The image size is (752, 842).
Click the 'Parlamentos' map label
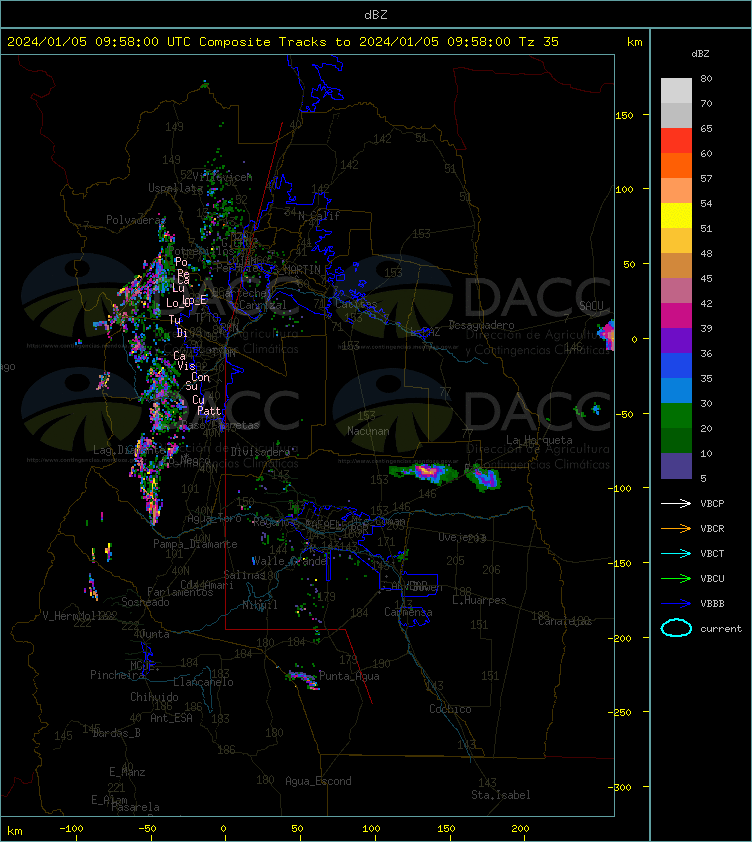click(x=180, y=592)
